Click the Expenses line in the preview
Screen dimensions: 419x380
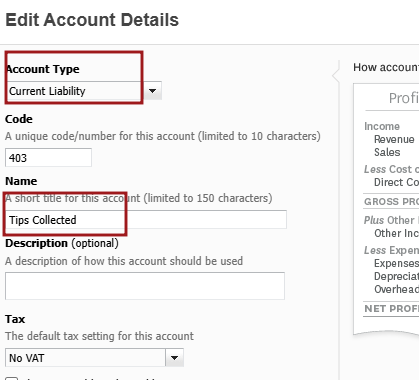click(x=396, y=263)
